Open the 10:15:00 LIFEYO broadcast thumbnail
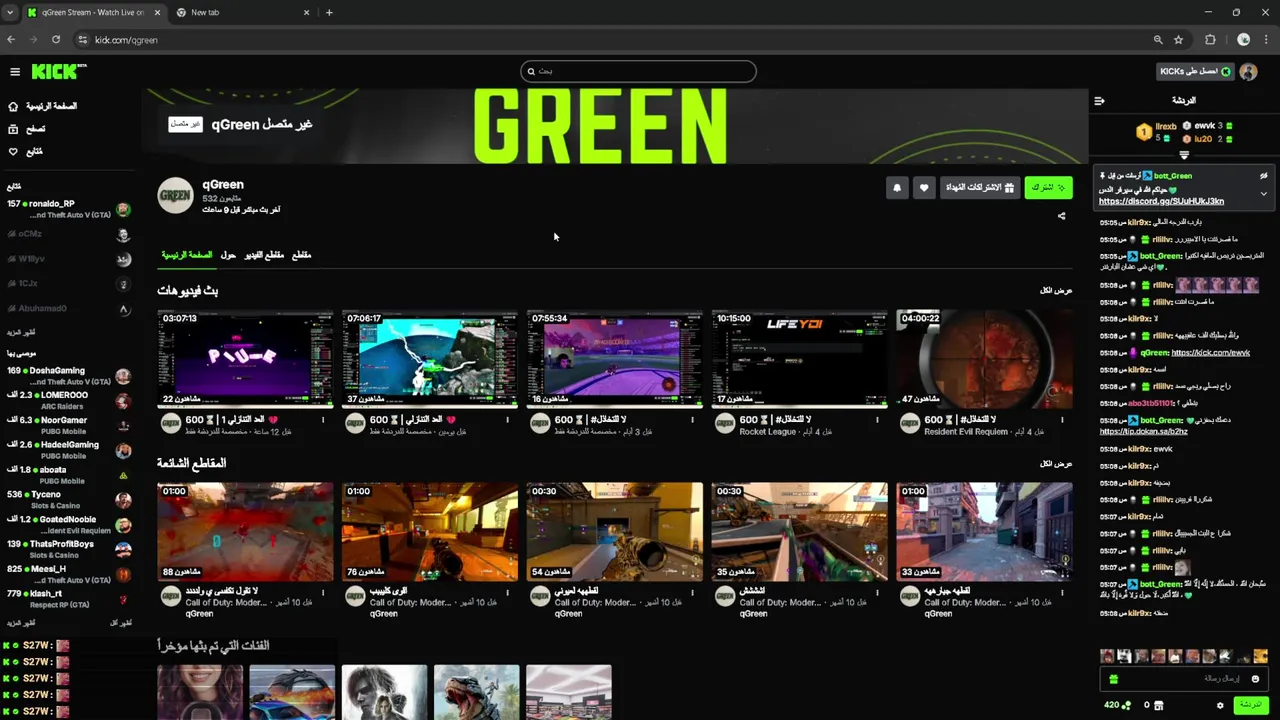This screenshot has width=1280, height=720. (799, 358)
